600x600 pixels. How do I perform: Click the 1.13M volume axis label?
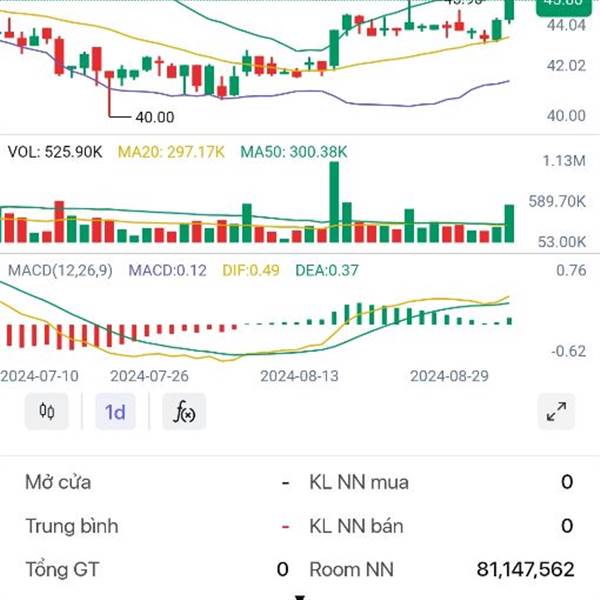[564, 161]
